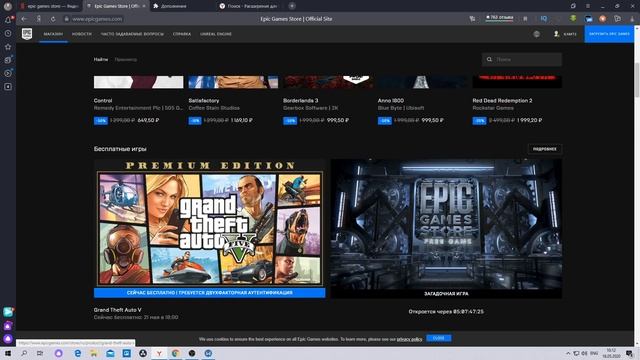Open the Borderlands 3 game card title
The image size is (640, 360).
pos(300,100)
